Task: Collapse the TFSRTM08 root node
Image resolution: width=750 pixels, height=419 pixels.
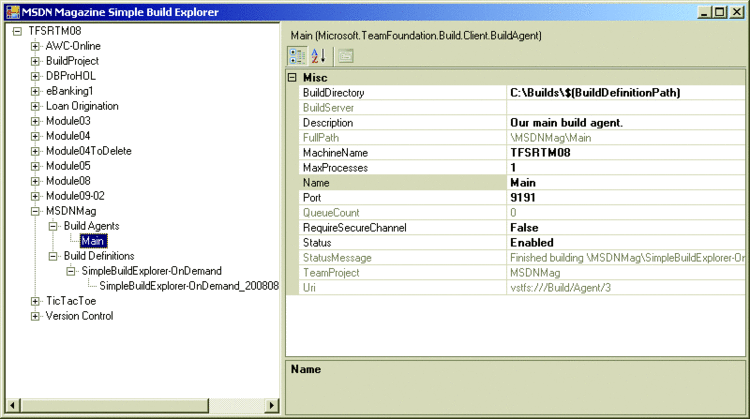Action: [17, 31]
